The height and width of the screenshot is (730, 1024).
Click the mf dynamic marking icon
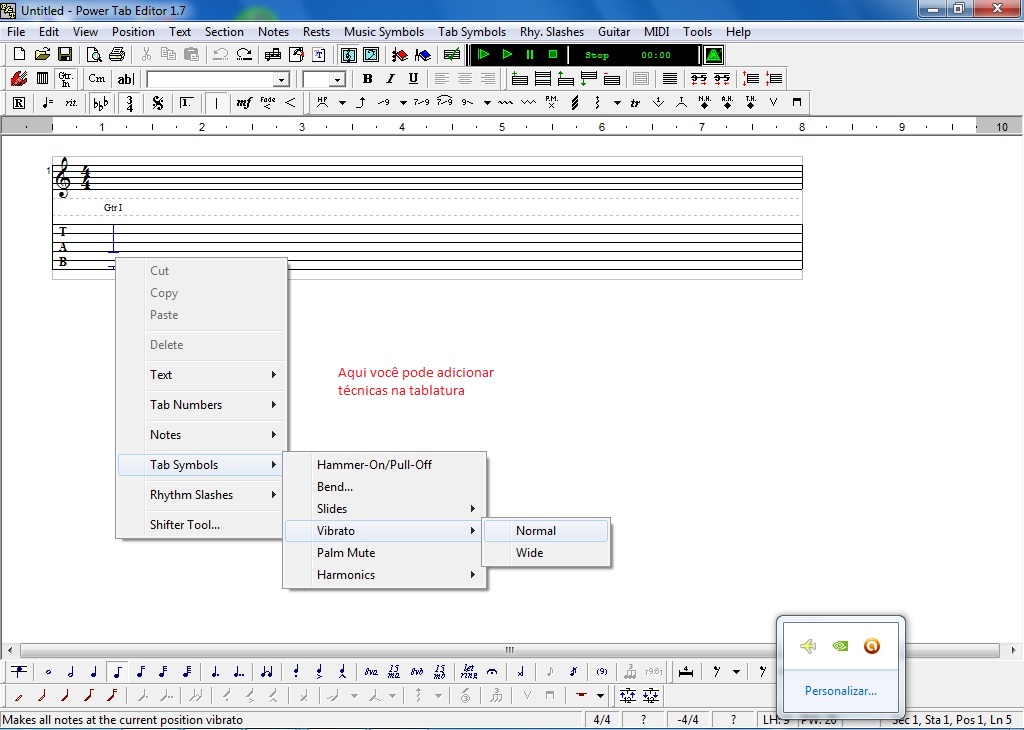243,102
